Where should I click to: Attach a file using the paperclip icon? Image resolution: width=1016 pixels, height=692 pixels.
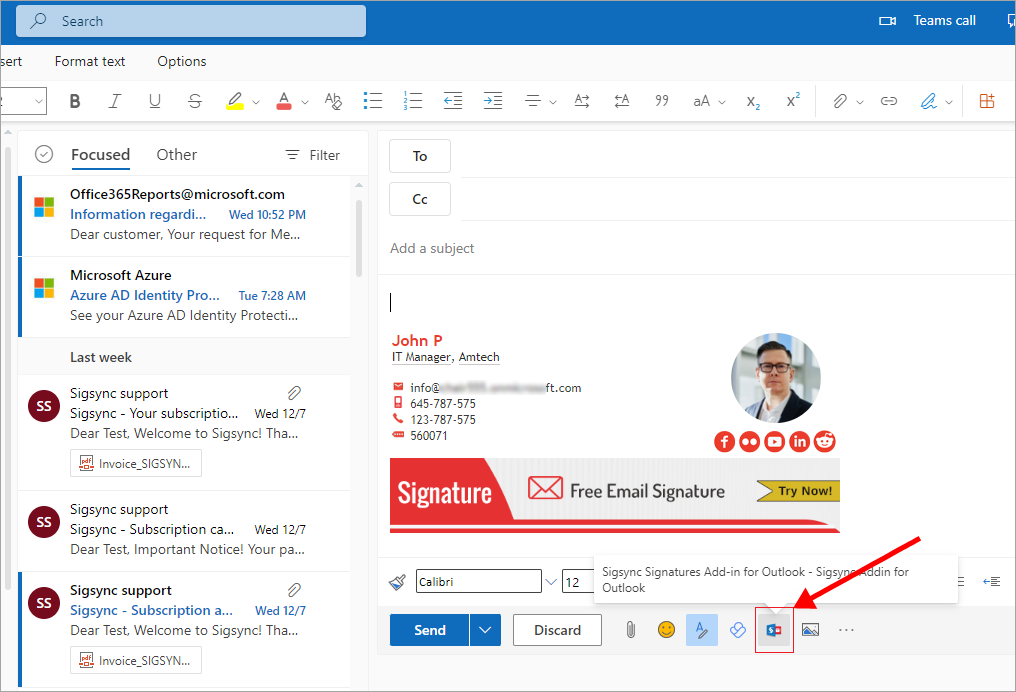(x=631, y=630)
